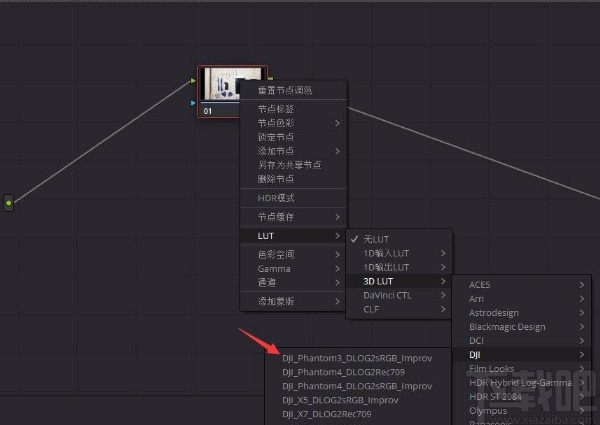Viewport: 600px width, 425px height.
Task: Click the highlighted 3D LUT entry
Action: tap(399, 281)
